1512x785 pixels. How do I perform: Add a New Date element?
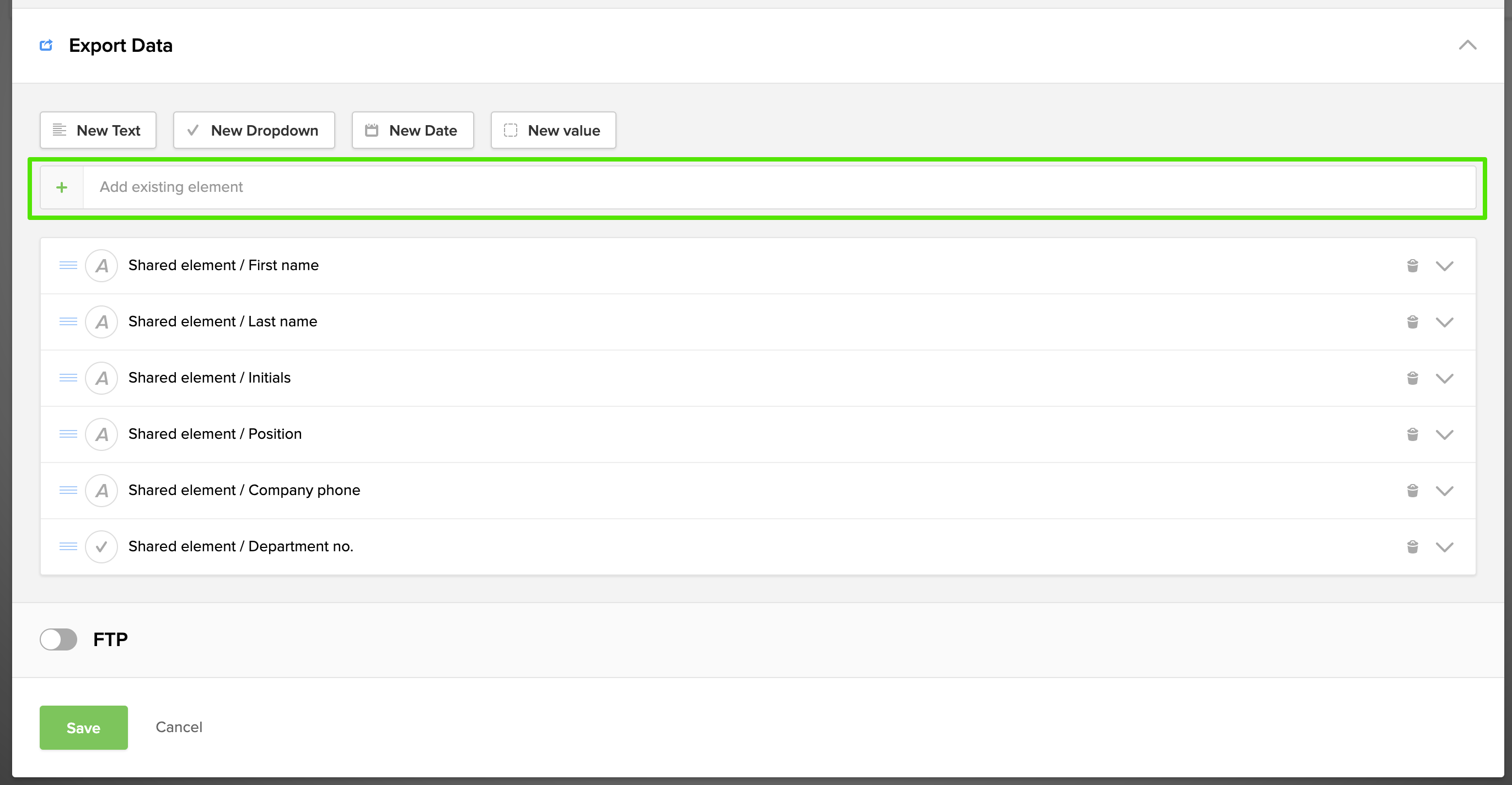tap(412, 130)
